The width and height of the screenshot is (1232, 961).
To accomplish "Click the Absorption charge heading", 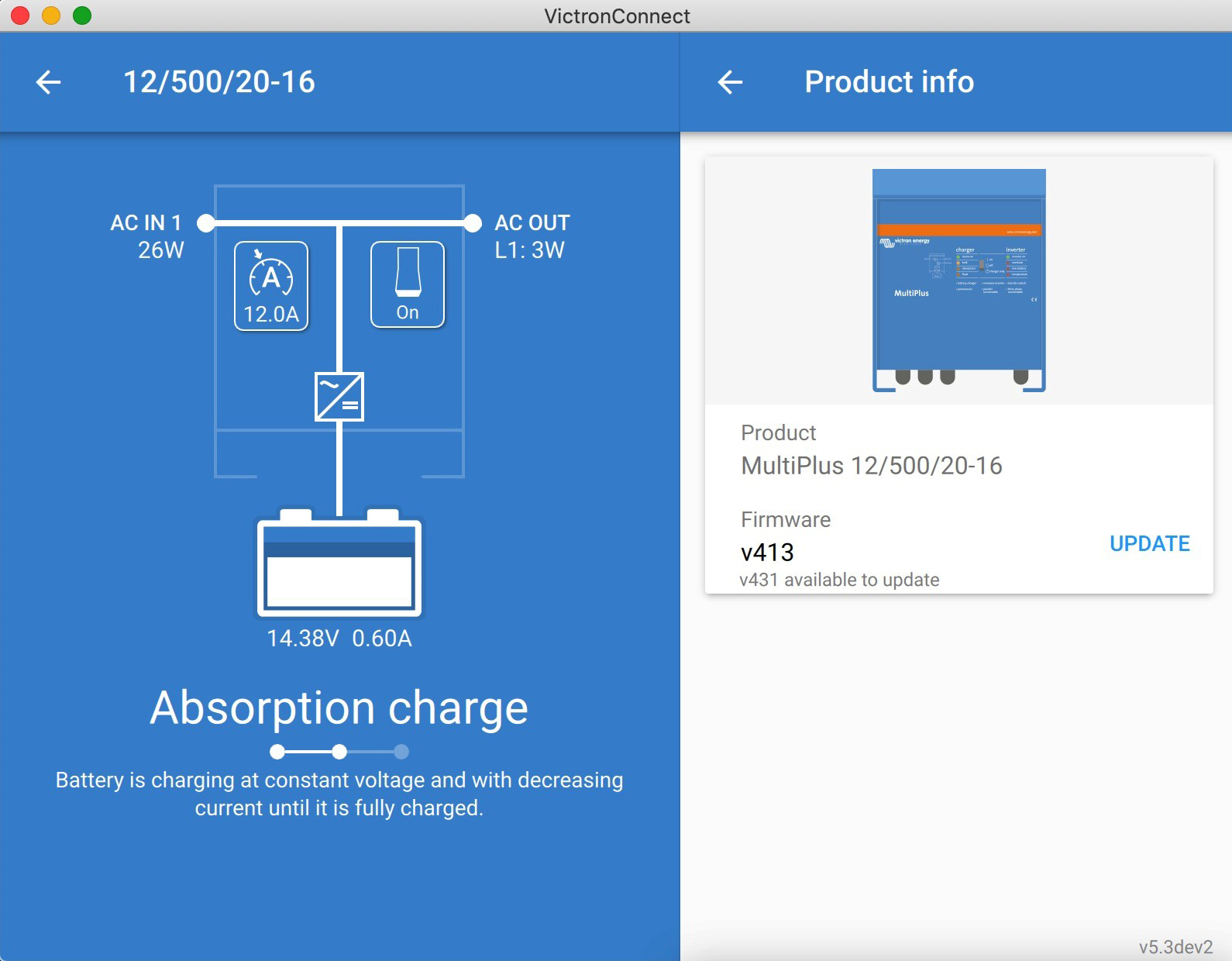I will click(339, 708).
